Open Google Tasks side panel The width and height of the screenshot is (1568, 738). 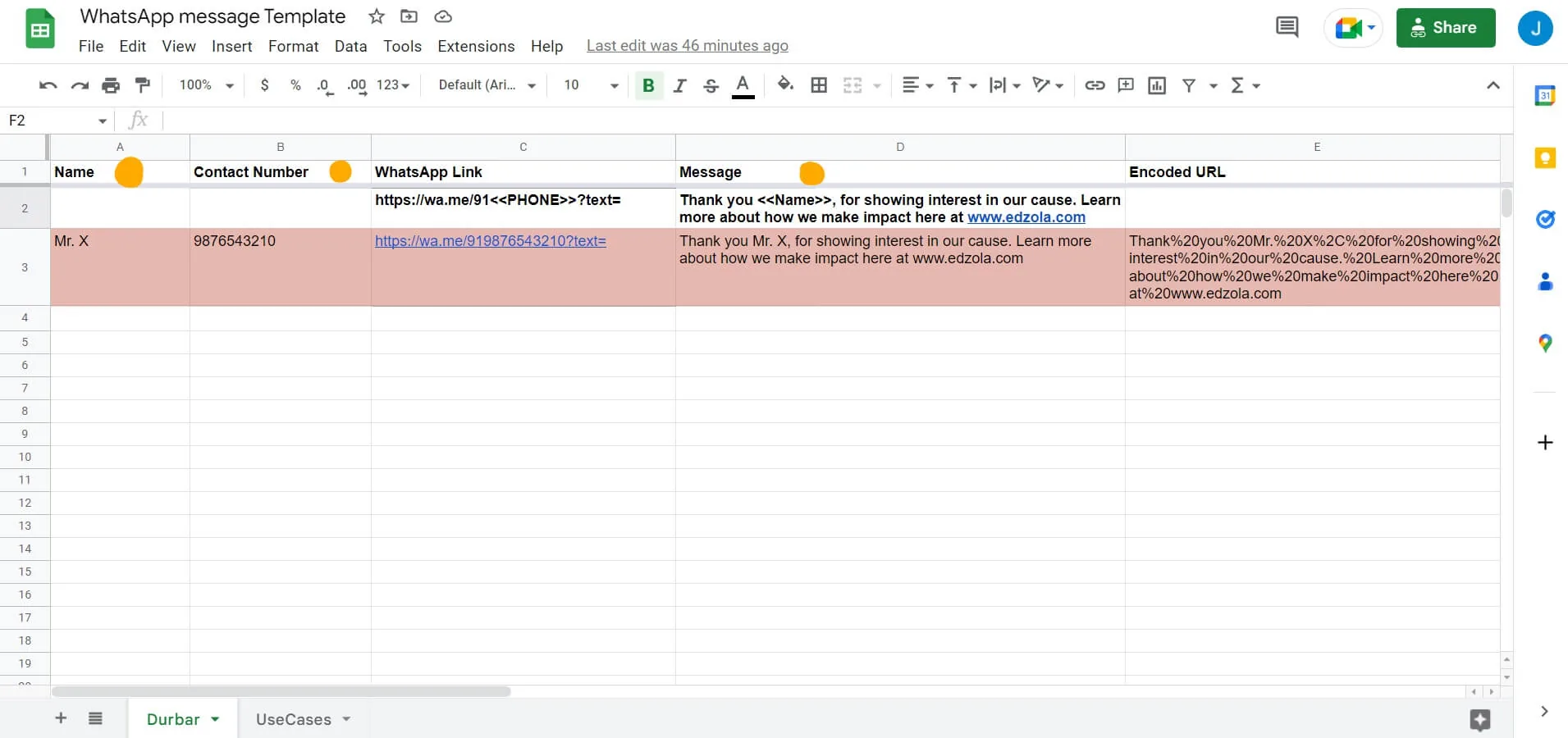1545,219
